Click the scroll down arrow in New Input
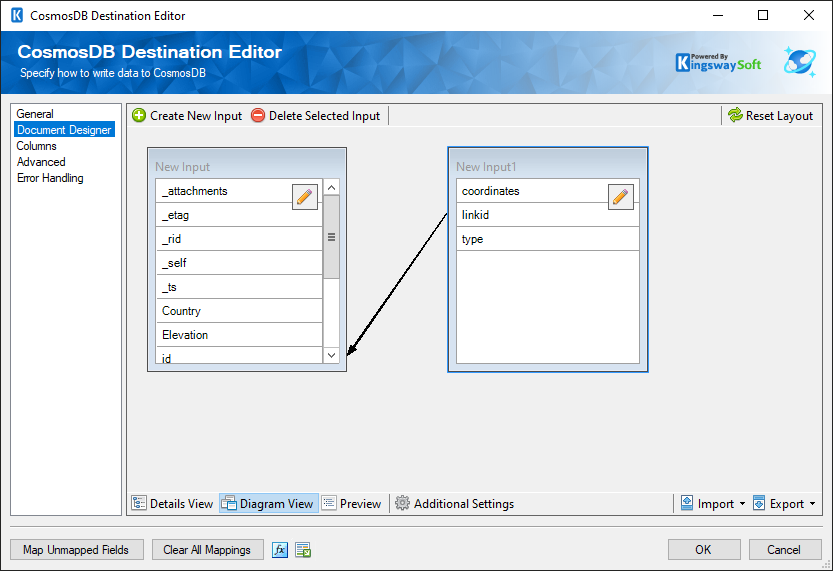This screenshot has width=833, height=571. click(331, 355)
